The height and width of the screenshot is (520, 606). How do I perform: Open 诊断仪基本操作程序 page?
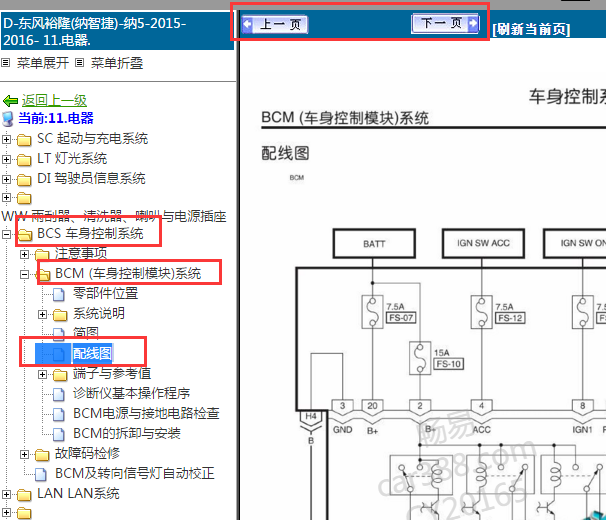click(131, 394)
